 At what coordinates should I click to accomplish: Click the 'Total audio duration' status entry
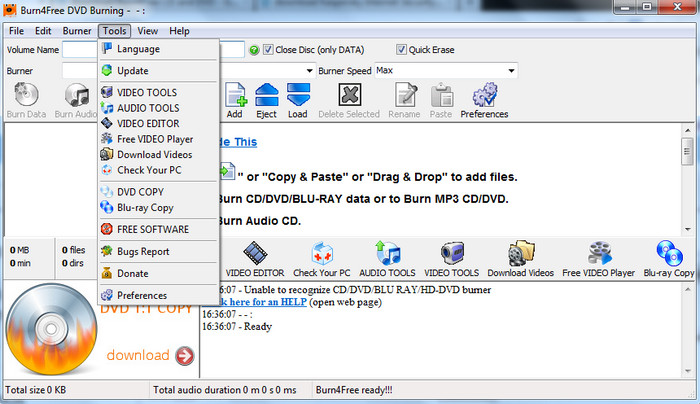(x=225, y=390)
